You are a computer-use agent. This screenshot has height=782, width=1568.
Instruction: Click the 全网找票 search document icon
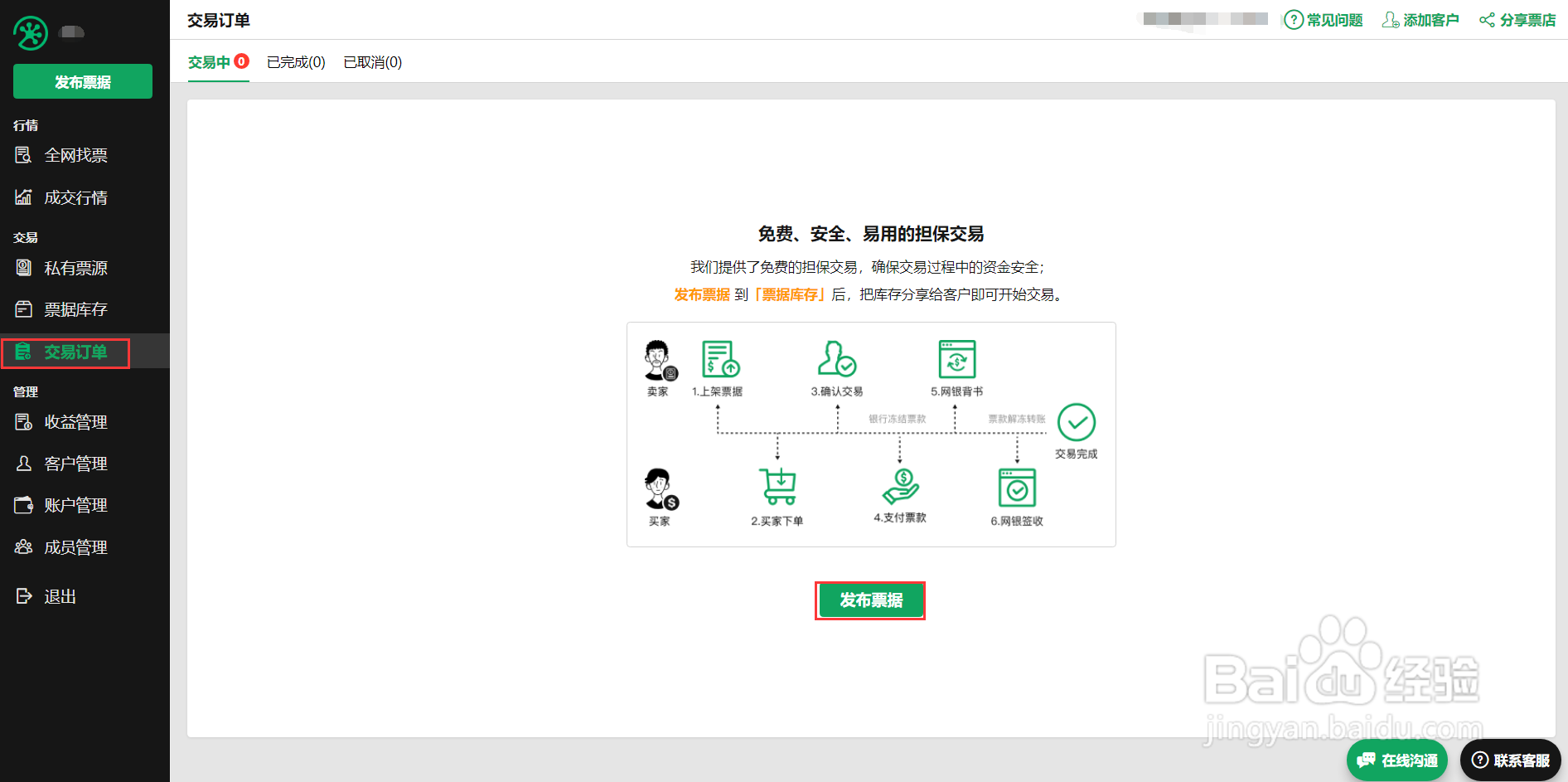(23, 155)
